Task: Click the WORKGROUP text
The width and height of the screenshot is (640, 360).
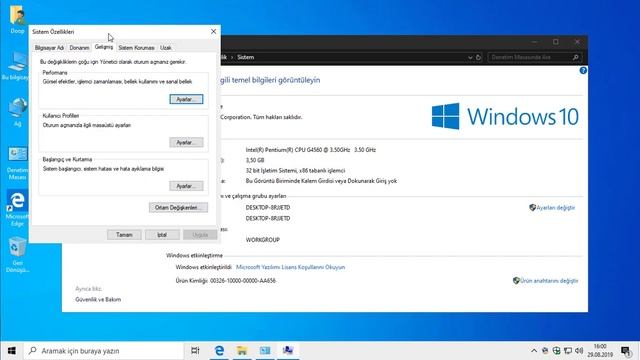Action: pyautogui.click(x=262, y=240)
